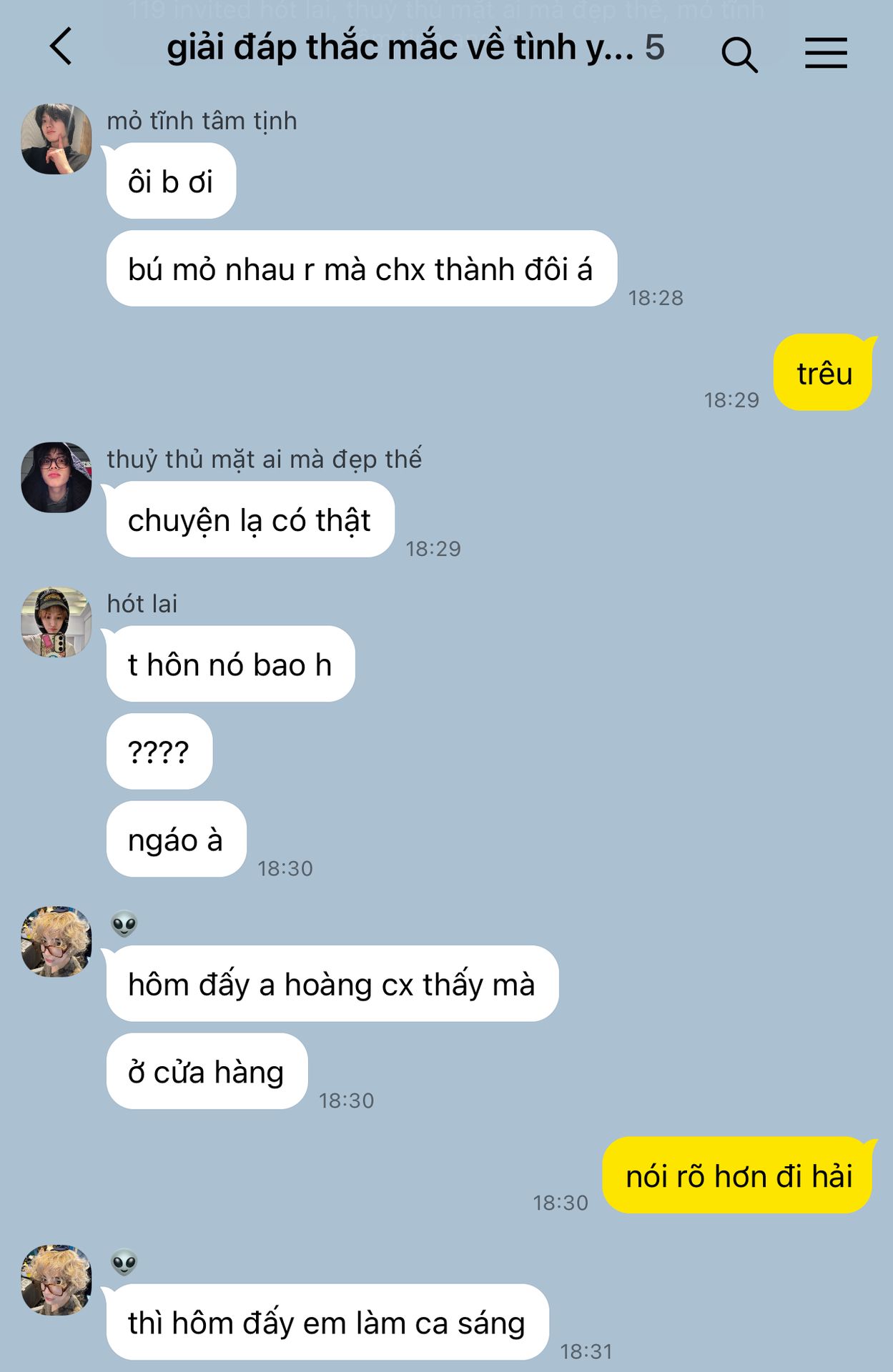Screen dimensions: 893x1372
Task: Select the "ngáo à" message
Action: (x=176, y=839)
